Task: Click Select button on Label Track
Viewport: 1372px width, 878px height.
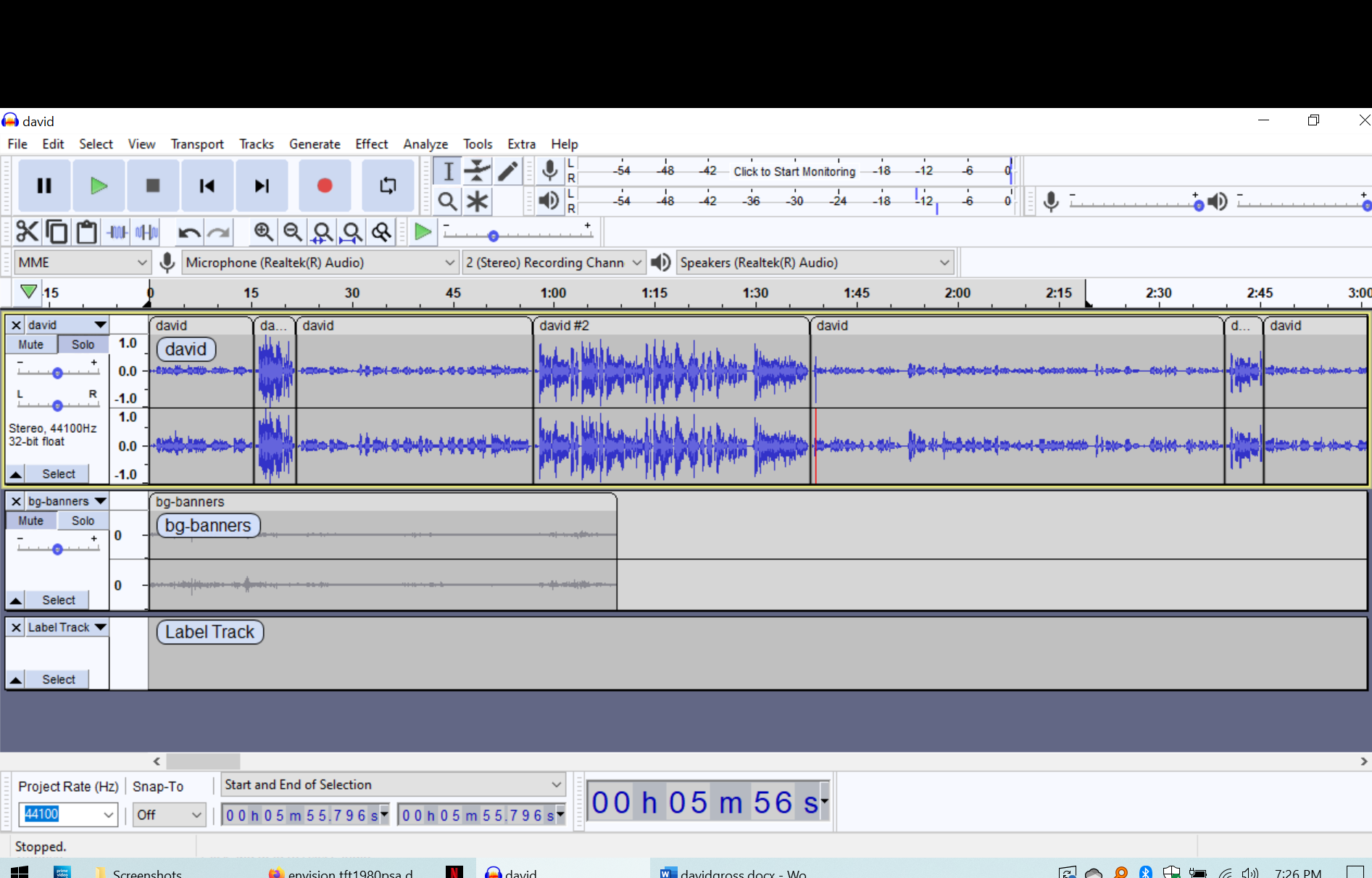Action: click(x=58, y=679)
